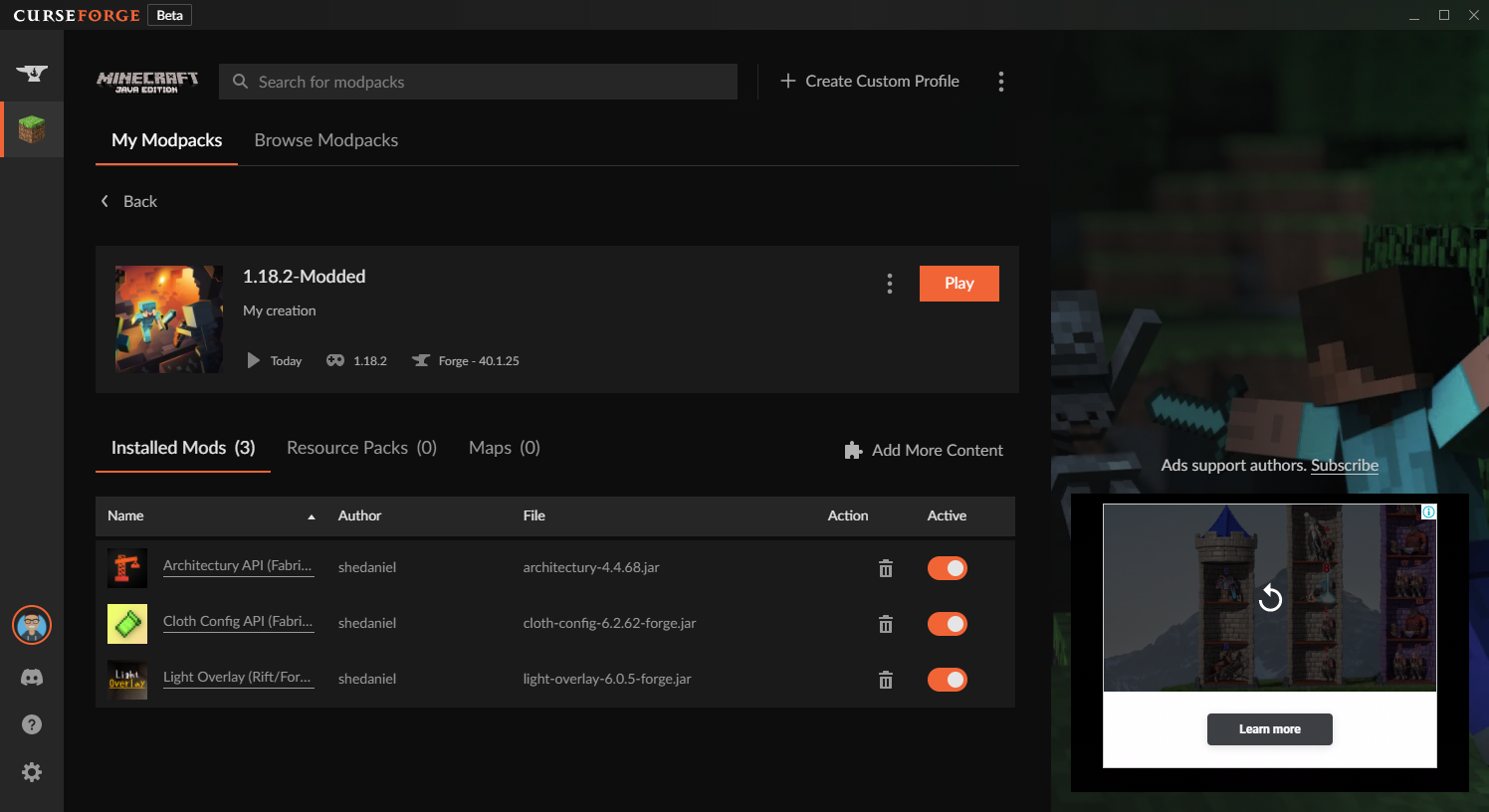The height and width of the screenshot is (812, 1489).
Task: Click the user profile avatar
Action: point(32,625)
